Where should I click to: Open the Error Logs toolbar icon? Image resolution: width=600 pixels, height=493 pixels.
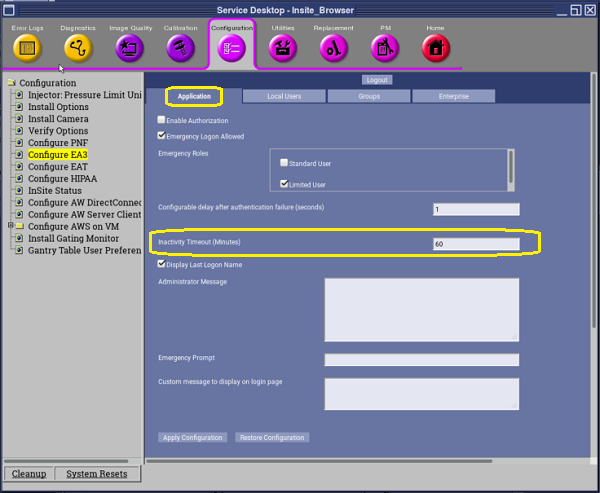point(27,47)
